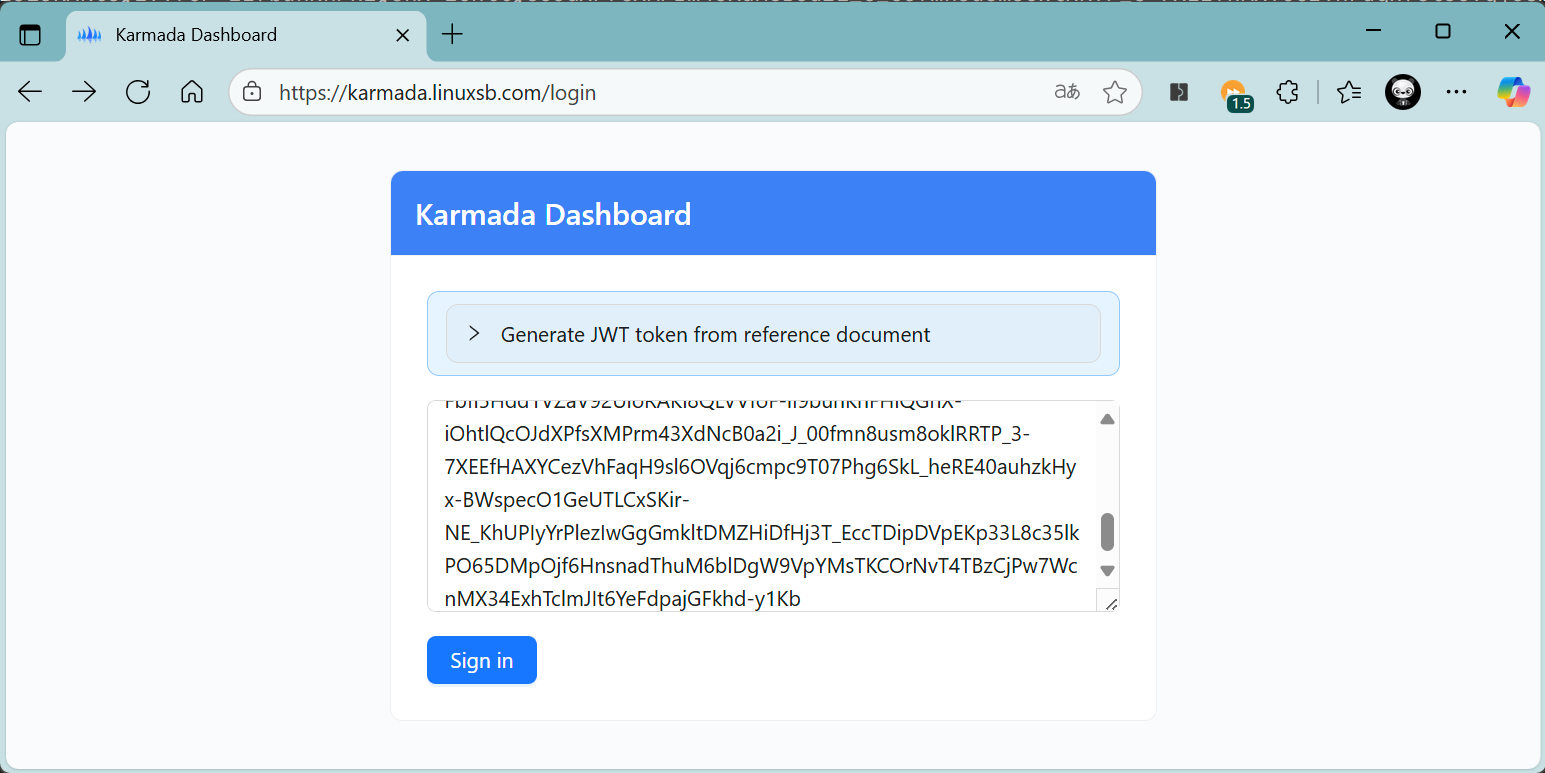
Task: Launch the Copilot sidebar
Action: coord(1513,93)
